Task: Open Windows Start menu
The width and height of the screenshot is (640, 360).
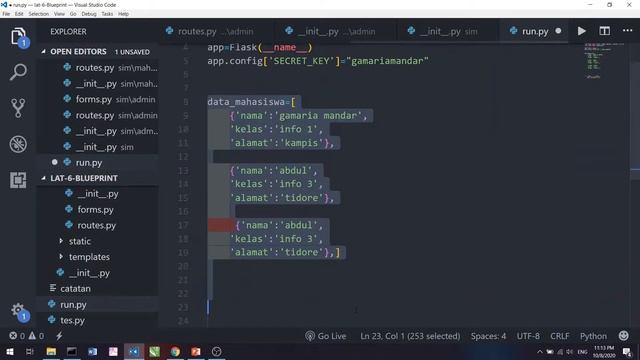Action: [x=9, y=351]
